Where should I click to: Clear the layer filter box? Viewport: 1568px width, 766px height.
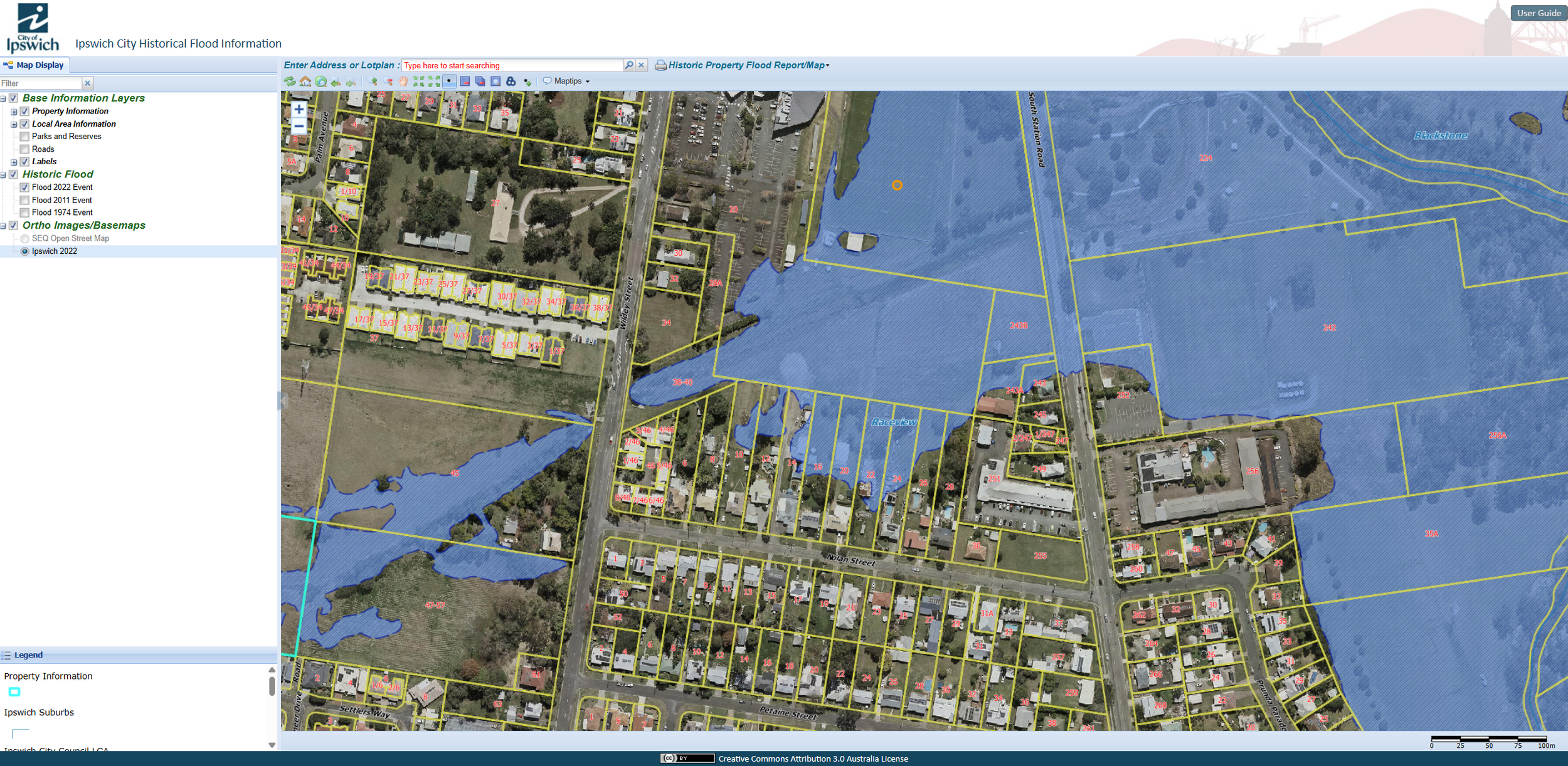click(x=88, y=83)
